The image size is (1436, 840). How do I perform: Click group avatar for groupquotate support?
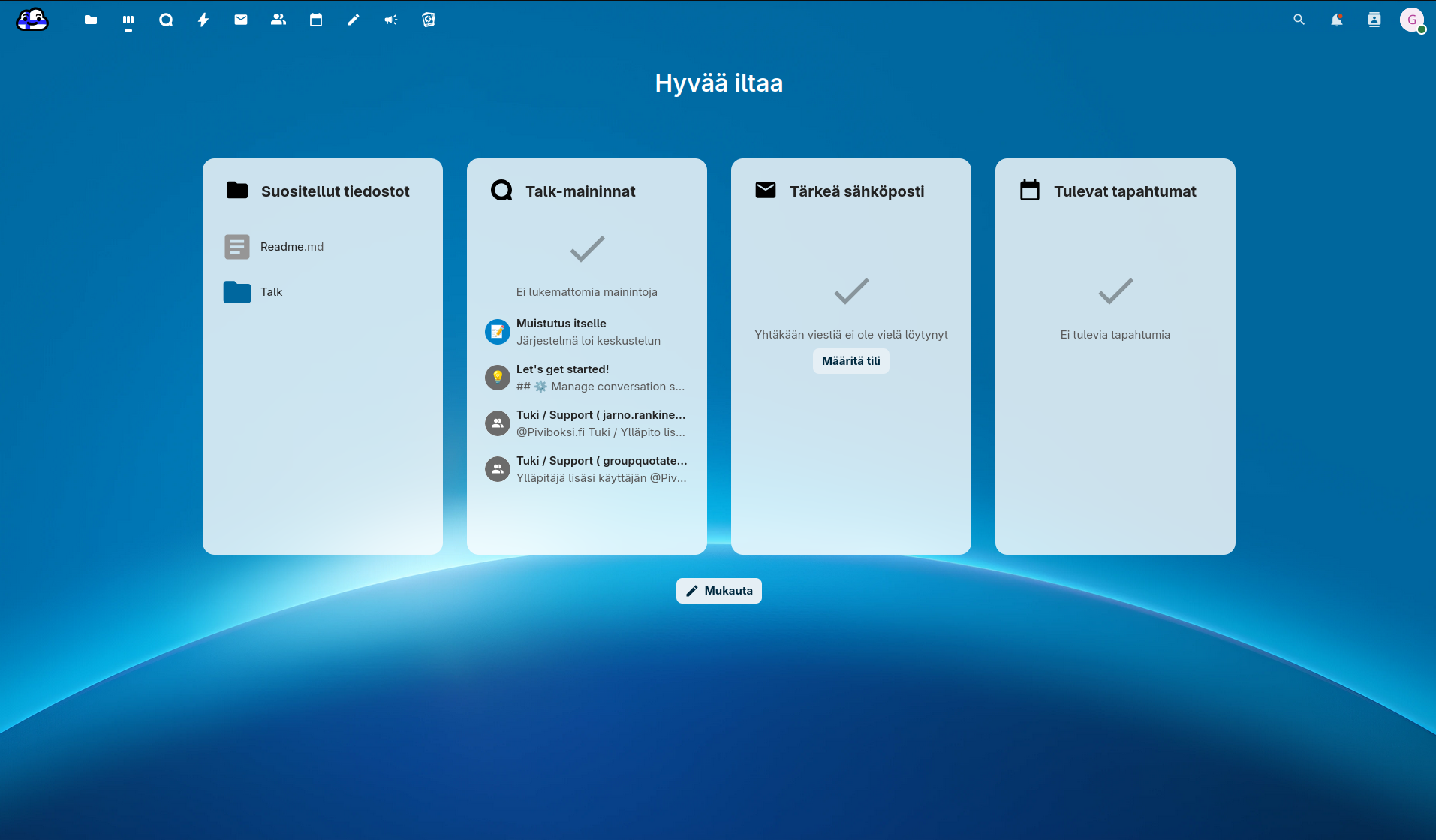point(498,469)
